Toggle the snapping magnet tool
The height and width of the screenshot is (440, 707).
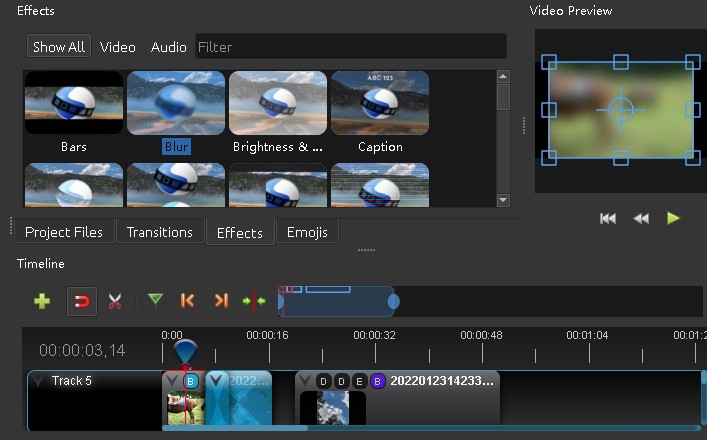(82, 301)
